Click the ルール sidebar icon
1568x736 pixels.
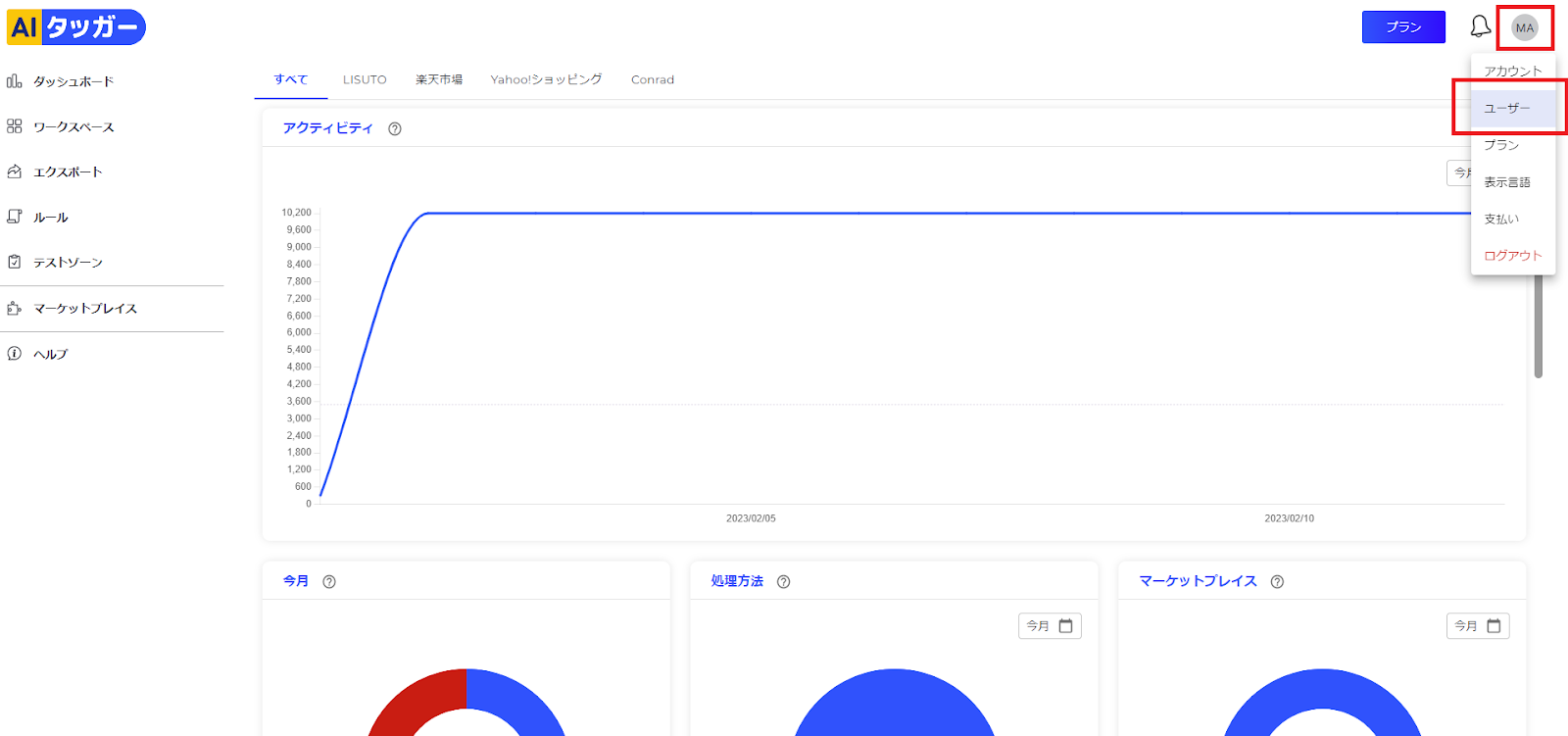click(14, 217)
